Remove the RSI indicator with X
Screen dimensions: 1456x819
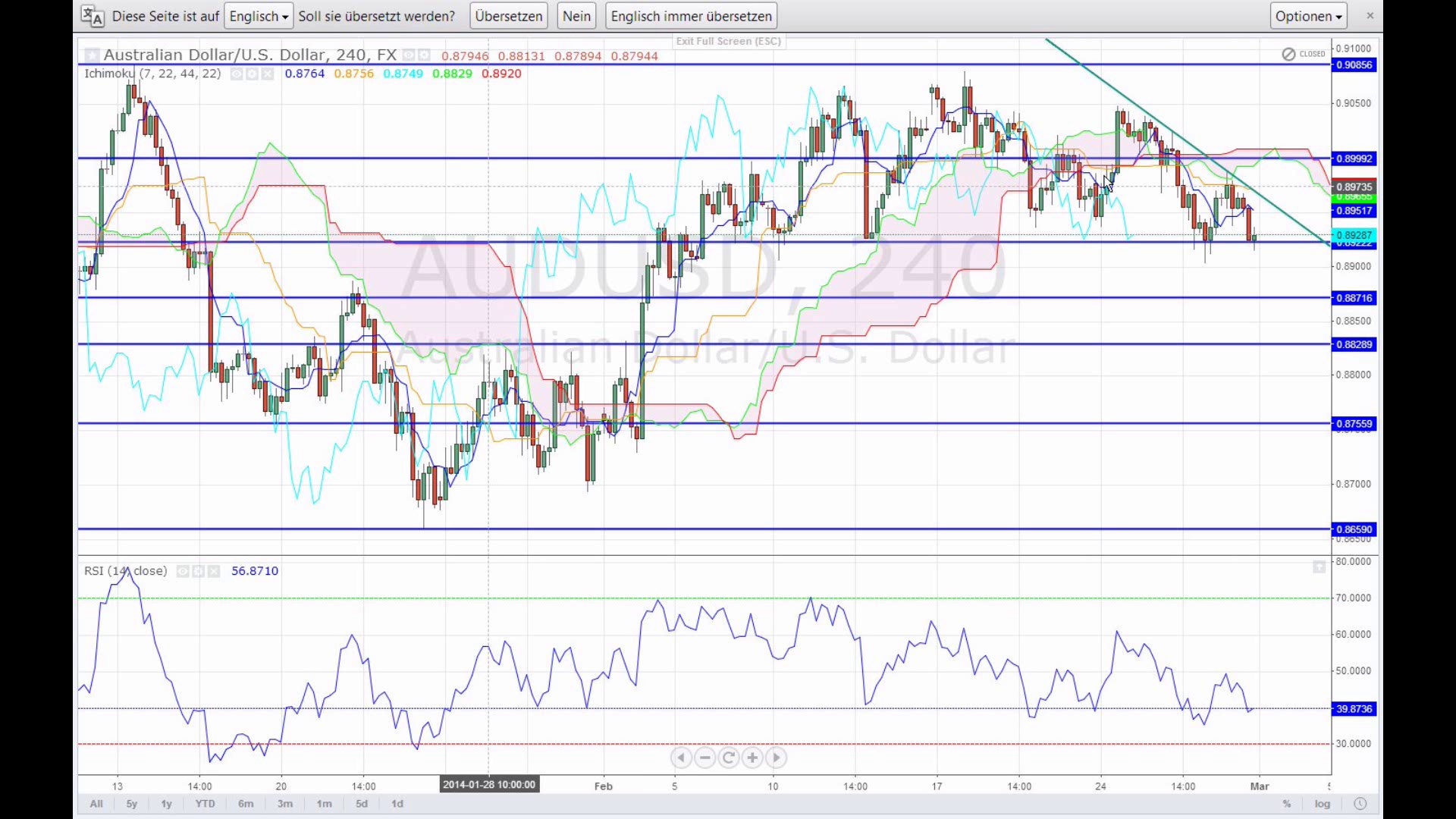point(214,571)
